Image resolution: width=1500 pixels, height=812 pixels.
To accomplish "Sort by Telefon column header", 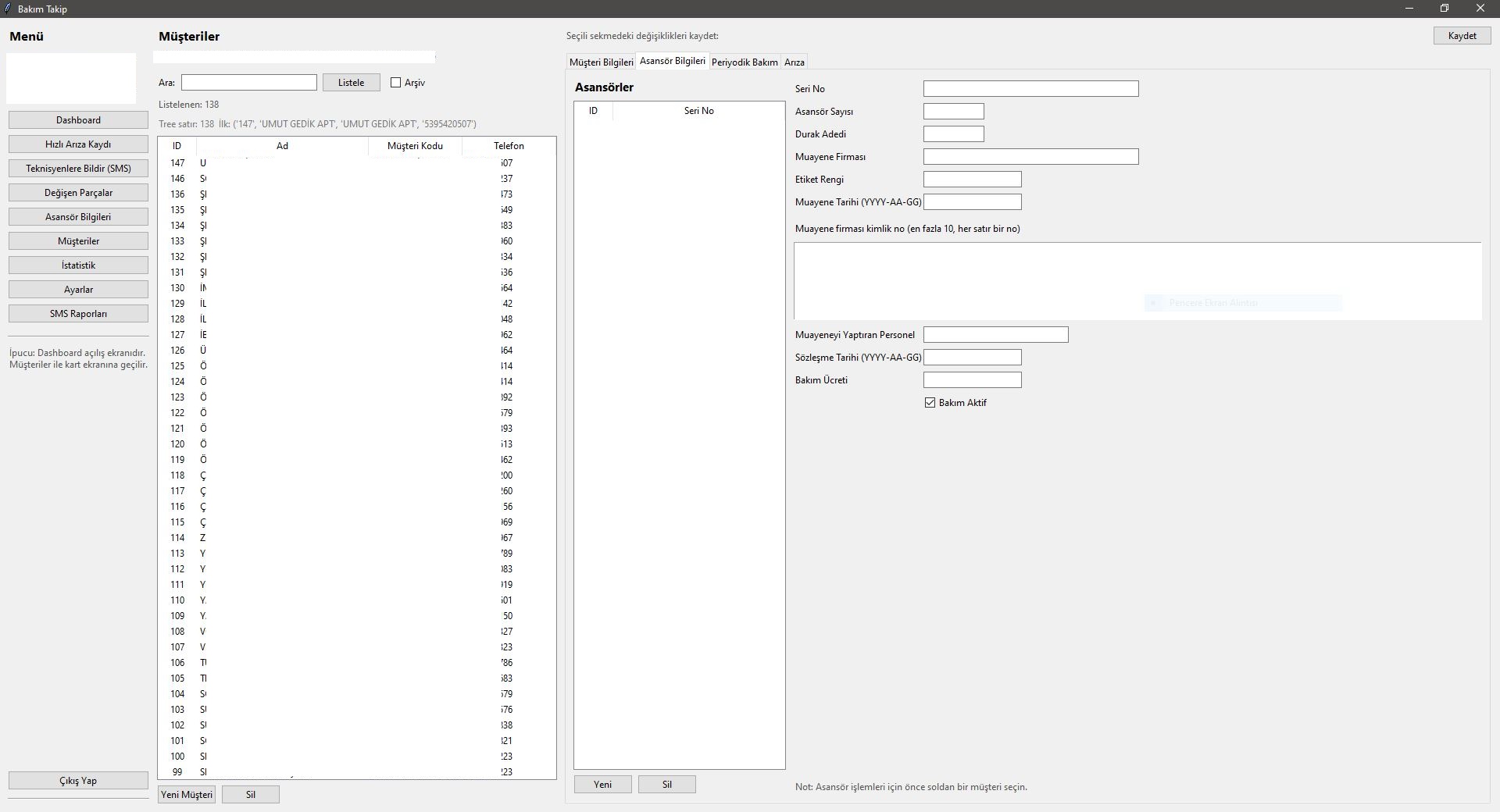I will [509, 146].
